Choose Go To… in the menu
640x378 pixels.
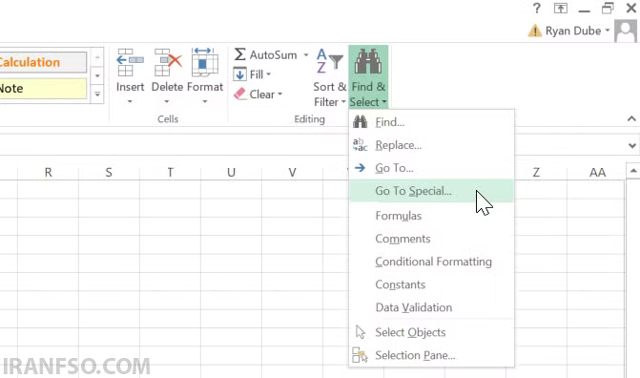point(431,168)
